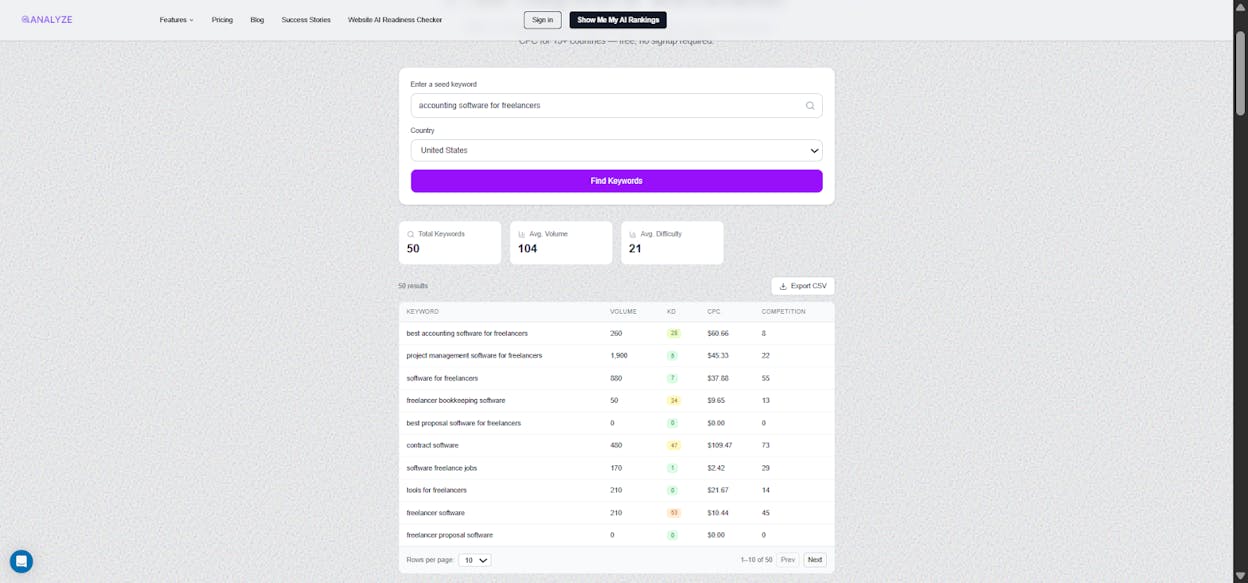This screenshot has width=1248, height=583.
Task: Click the Avg. Volume value 104
Action: 527,248
